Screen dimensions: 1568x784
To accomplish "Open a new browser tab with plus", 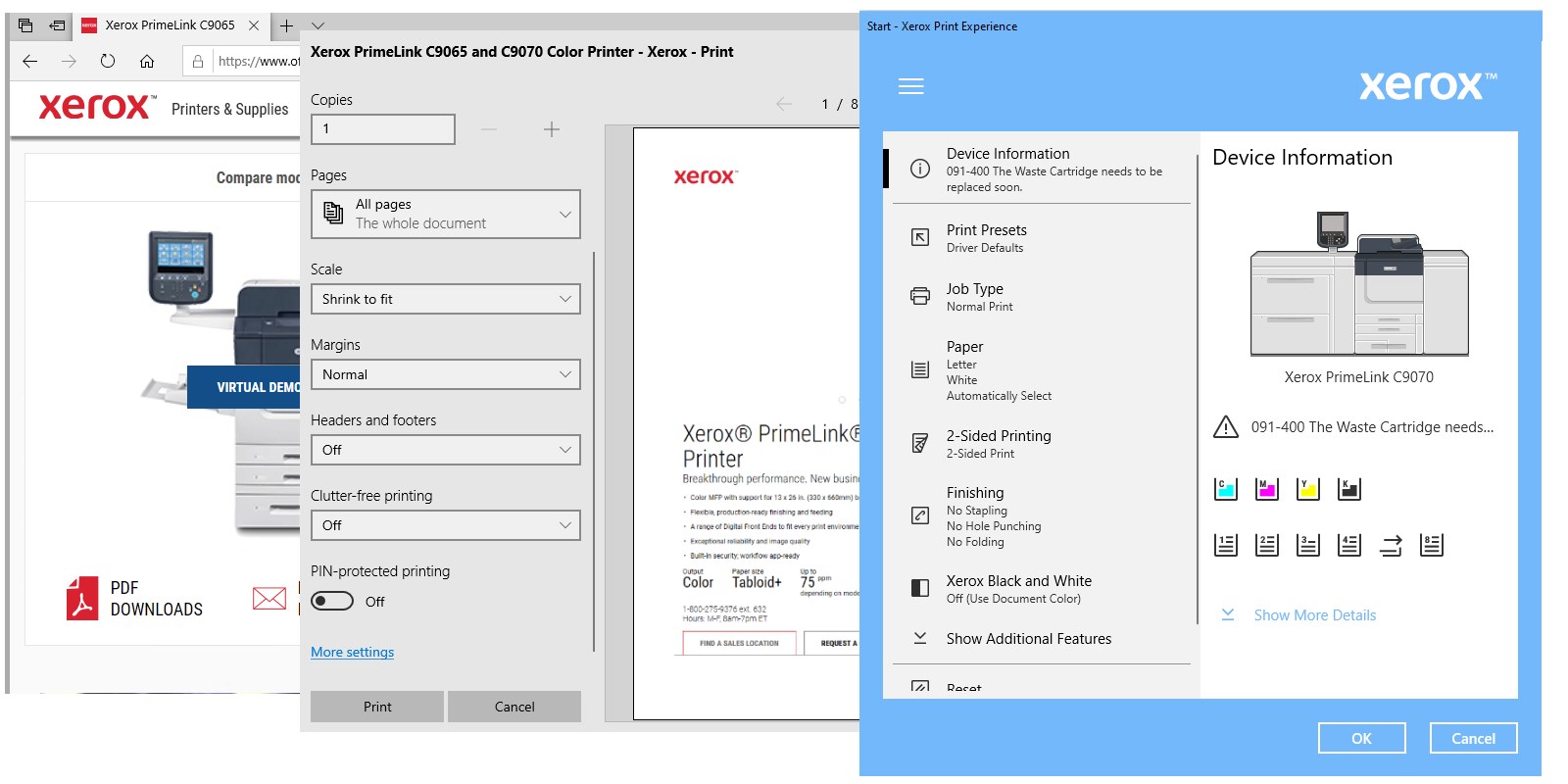I will 286,25.
